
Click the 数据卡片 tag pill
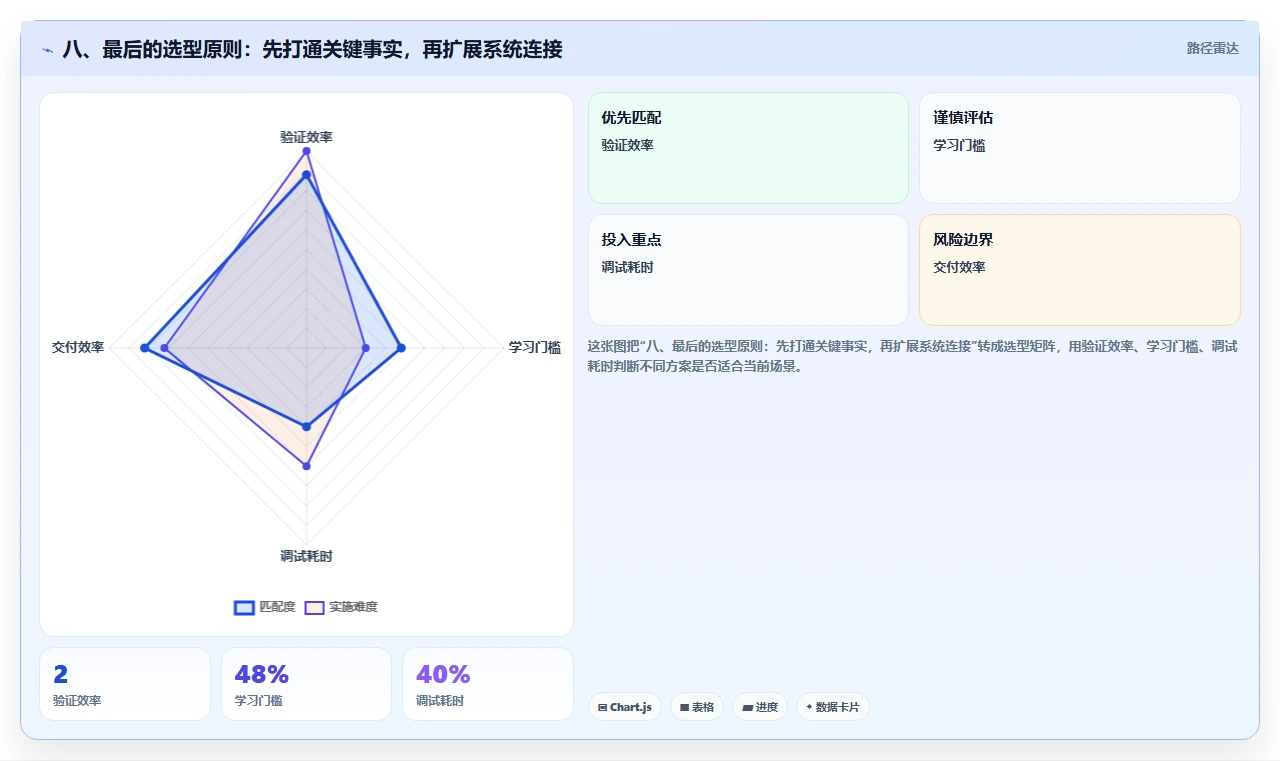click(833, 707)
